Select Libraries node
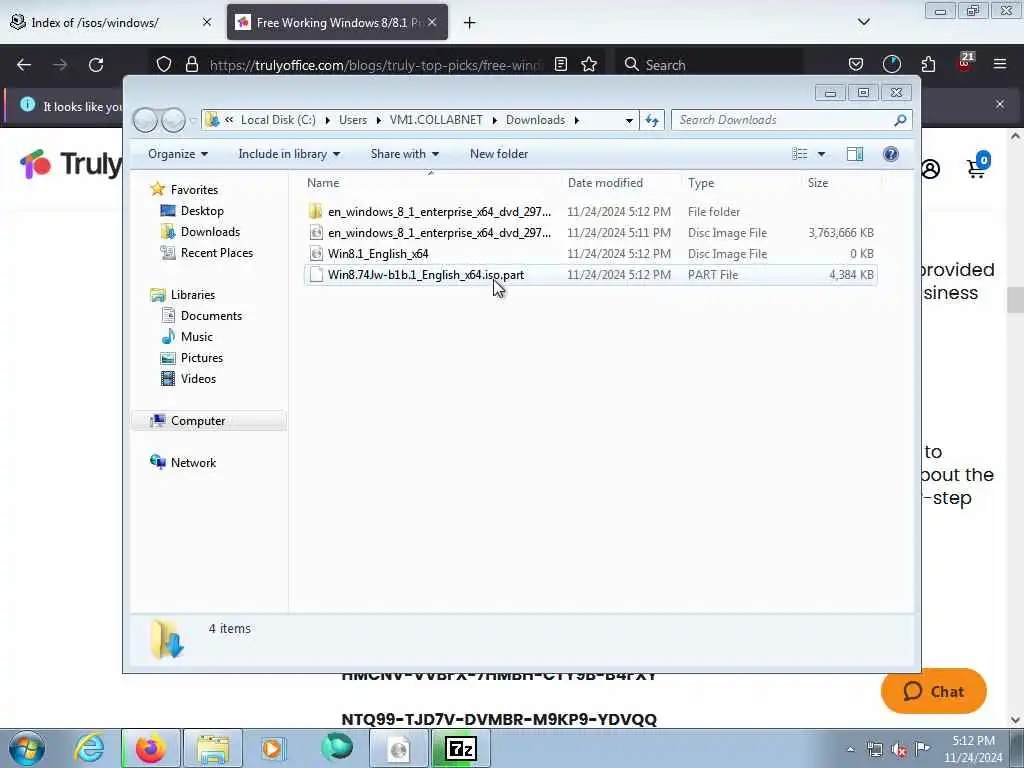The width and height of the screenshot is (1024, 768). [193, 295]
